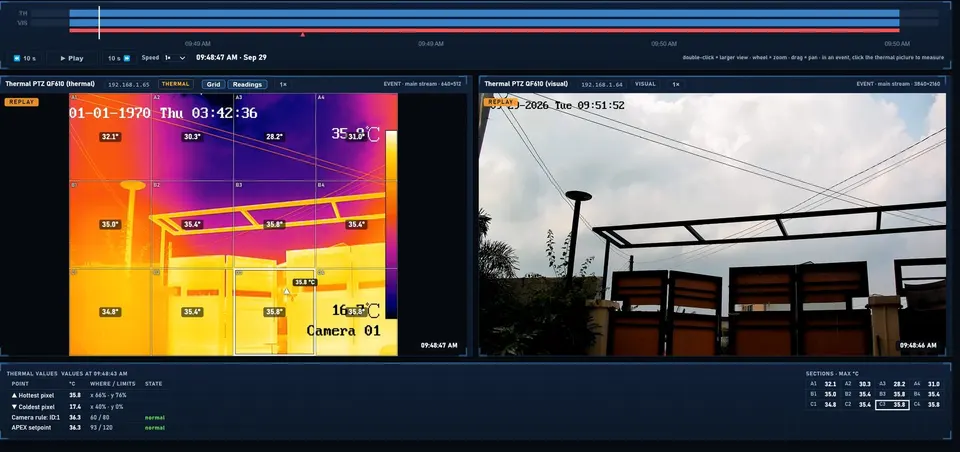960x452 pixels.
Task: Click the REPLAY badge on thermal panel
Action: 21,102
